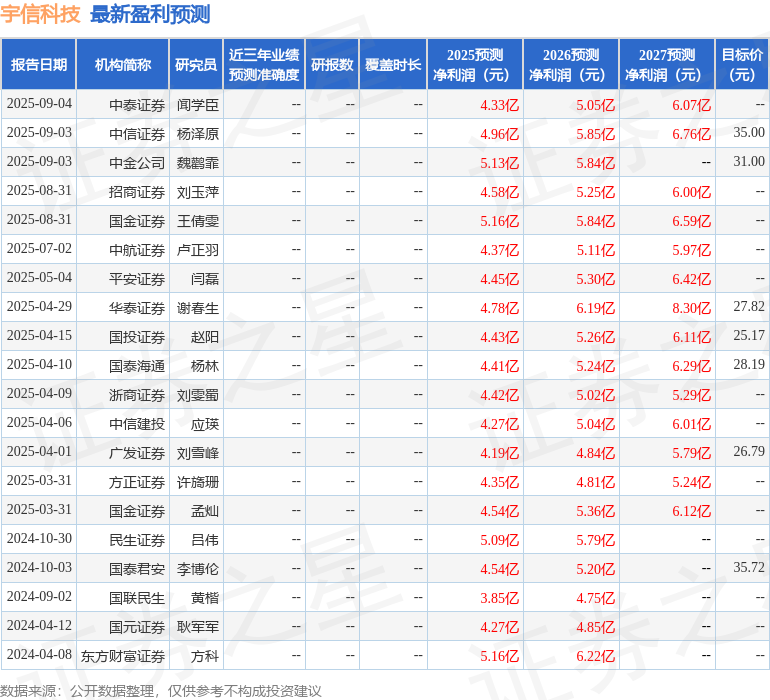Select the date 2025-09-04
770x700 pixels.
[x=39, y=104]
